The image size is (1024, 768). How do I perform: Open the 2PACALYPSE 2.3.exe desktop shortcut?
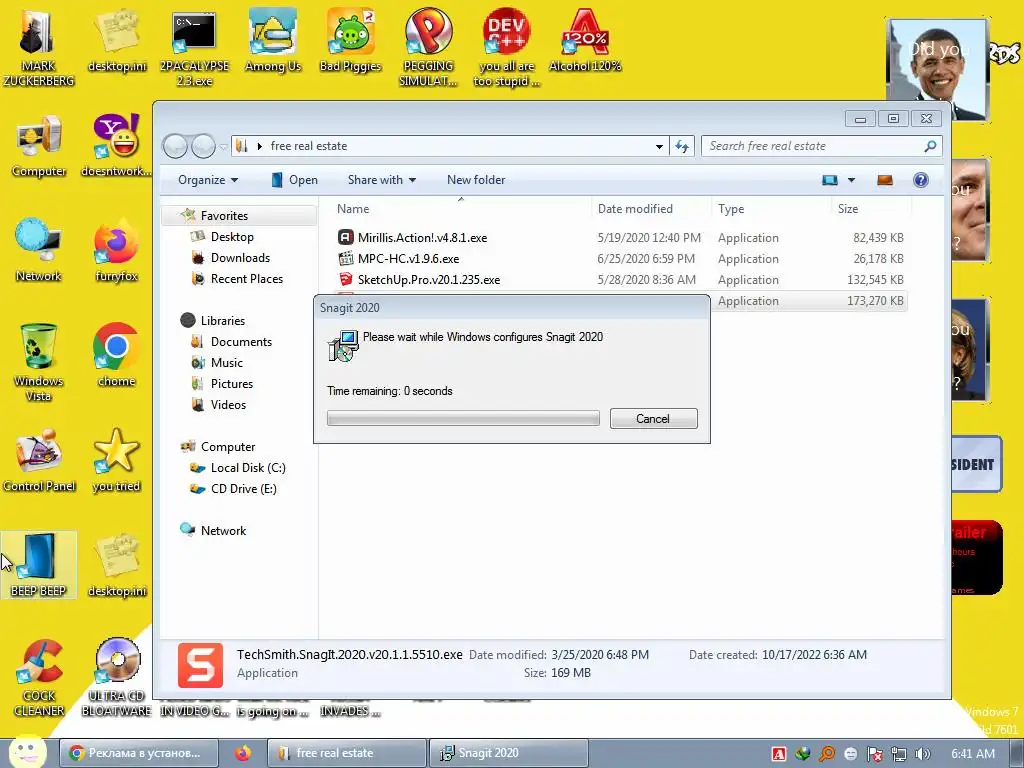194,48
